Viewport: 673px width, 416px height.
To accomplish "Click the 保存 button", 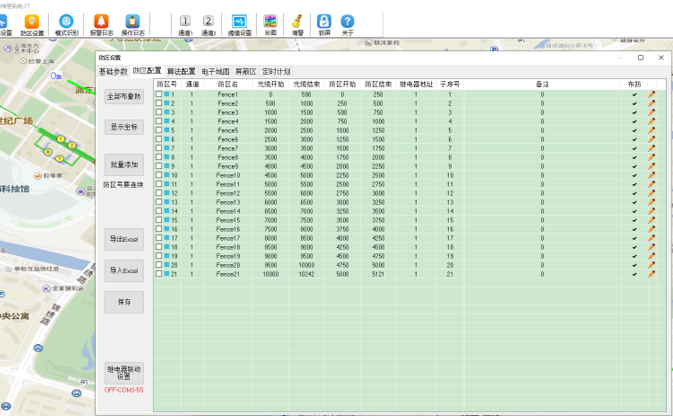I will click(x=124, y=300).
